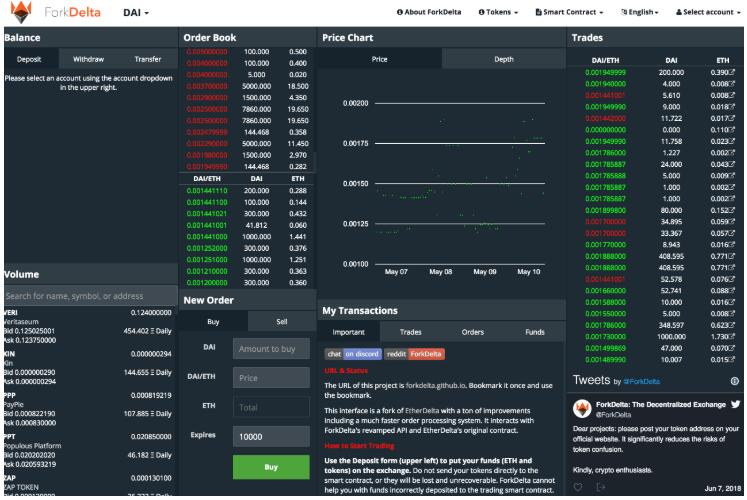Open the Important transactions tab
This screenshot has width=747, height=500.
pos(348,332)
